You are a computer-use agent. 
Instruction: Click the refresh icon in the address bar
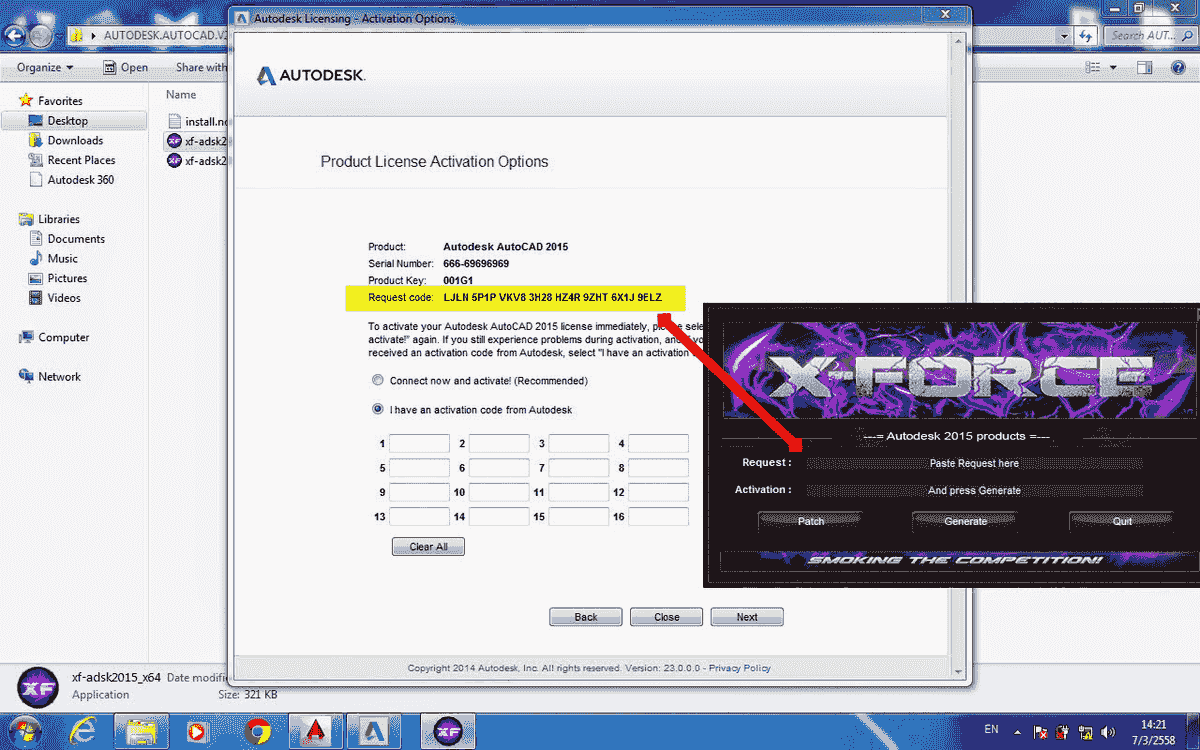(x=1088, y=36)
